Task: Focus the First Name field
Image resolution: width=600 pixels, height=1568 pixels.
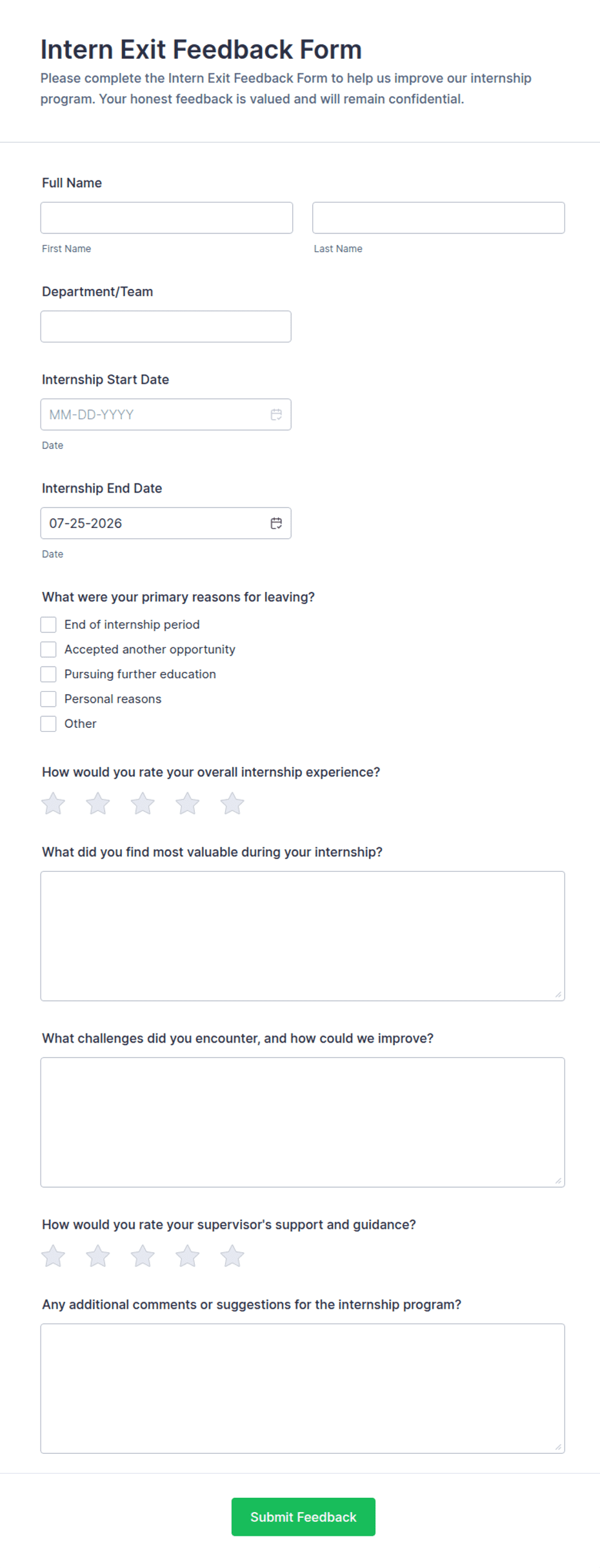Action: [x=166, y=218]
